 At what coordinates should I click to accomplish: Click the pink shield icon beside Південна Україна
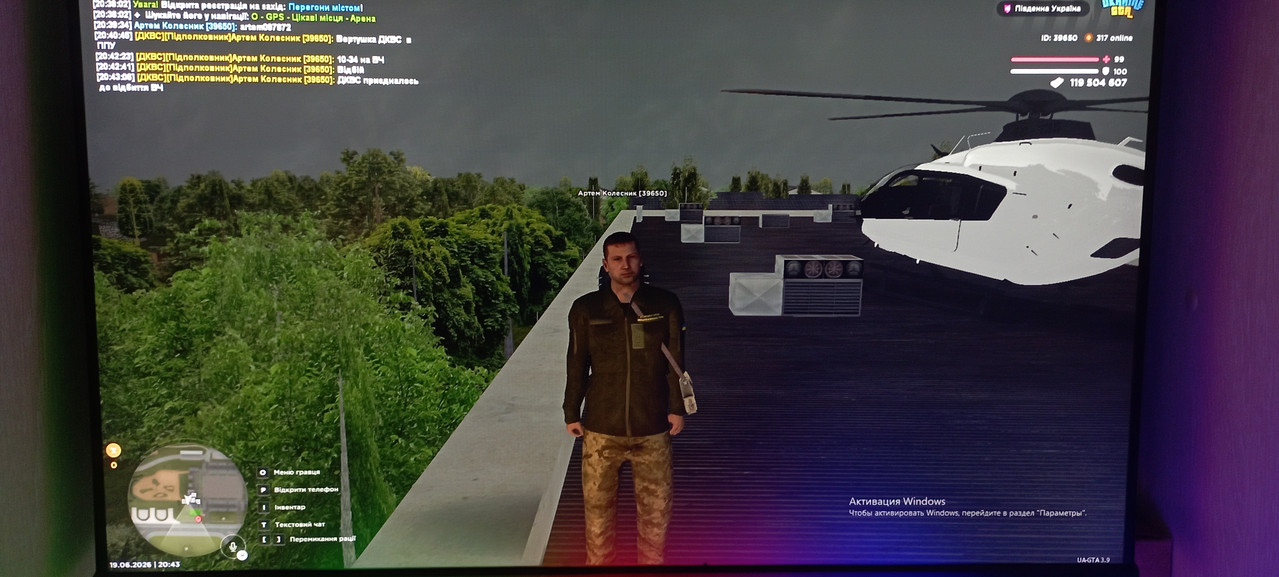point(1007,8)
